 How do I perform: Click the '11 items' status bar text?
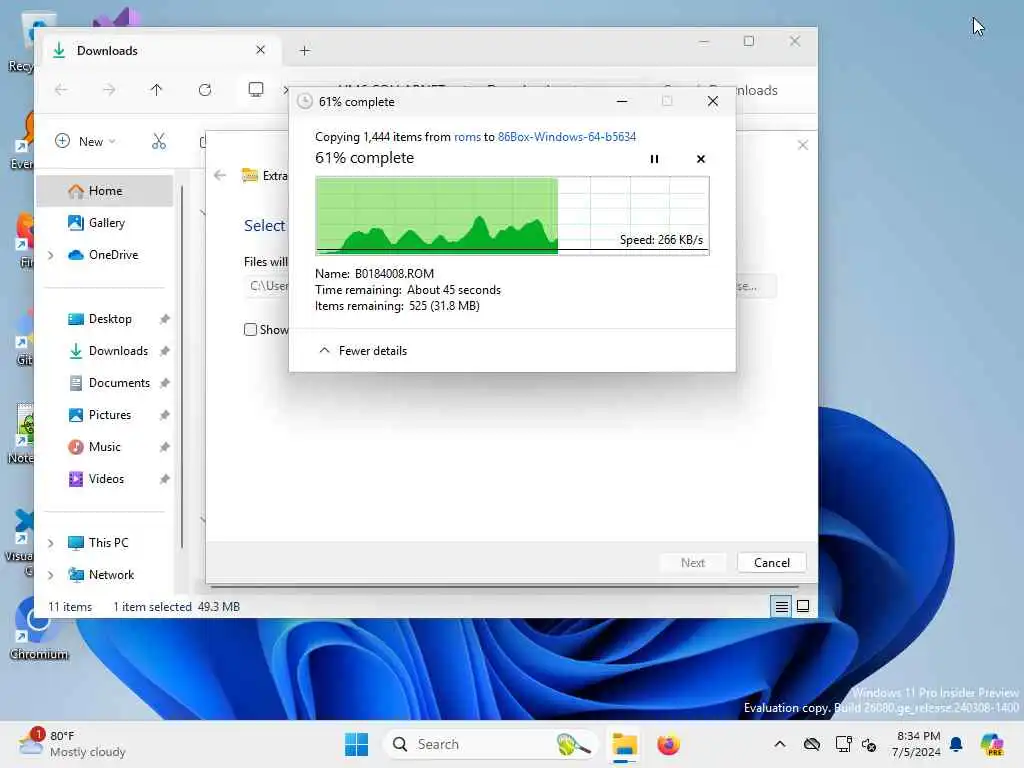tap(70, 607)
